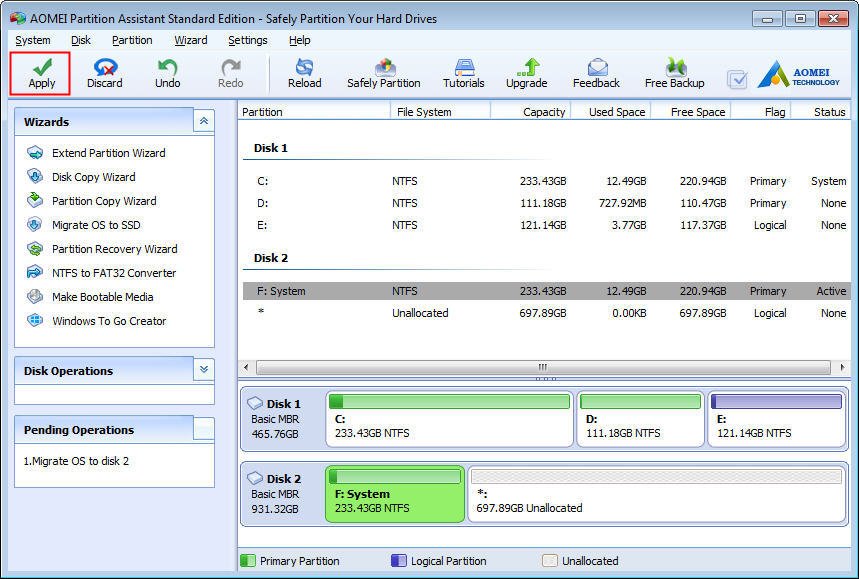
Task: Launch the Free Backup tool
Action: pyautogui.click(x=674, y=73)
